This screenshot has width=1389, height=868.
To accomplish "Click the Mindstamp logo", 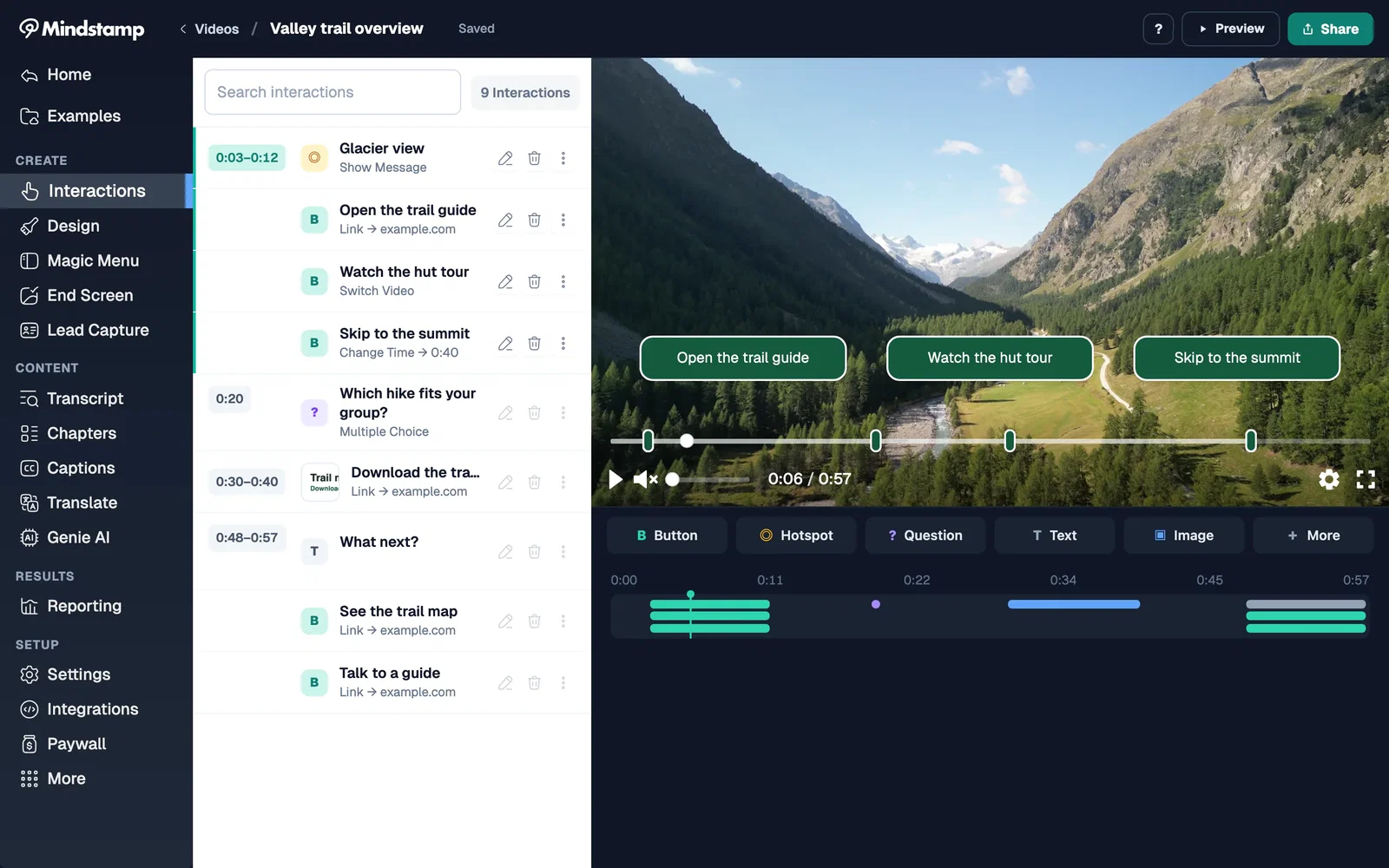I will click(82, 29).
